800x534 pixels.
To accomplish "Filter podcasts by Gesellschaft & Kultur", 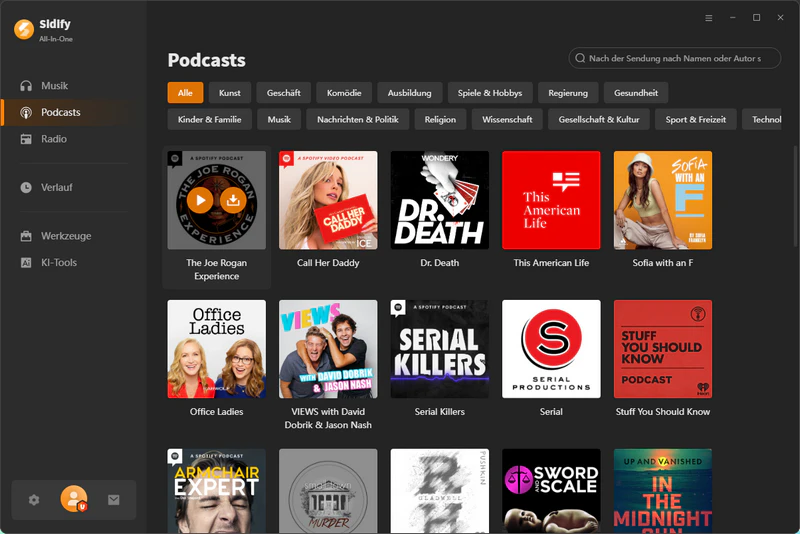I will click(599, 119).
